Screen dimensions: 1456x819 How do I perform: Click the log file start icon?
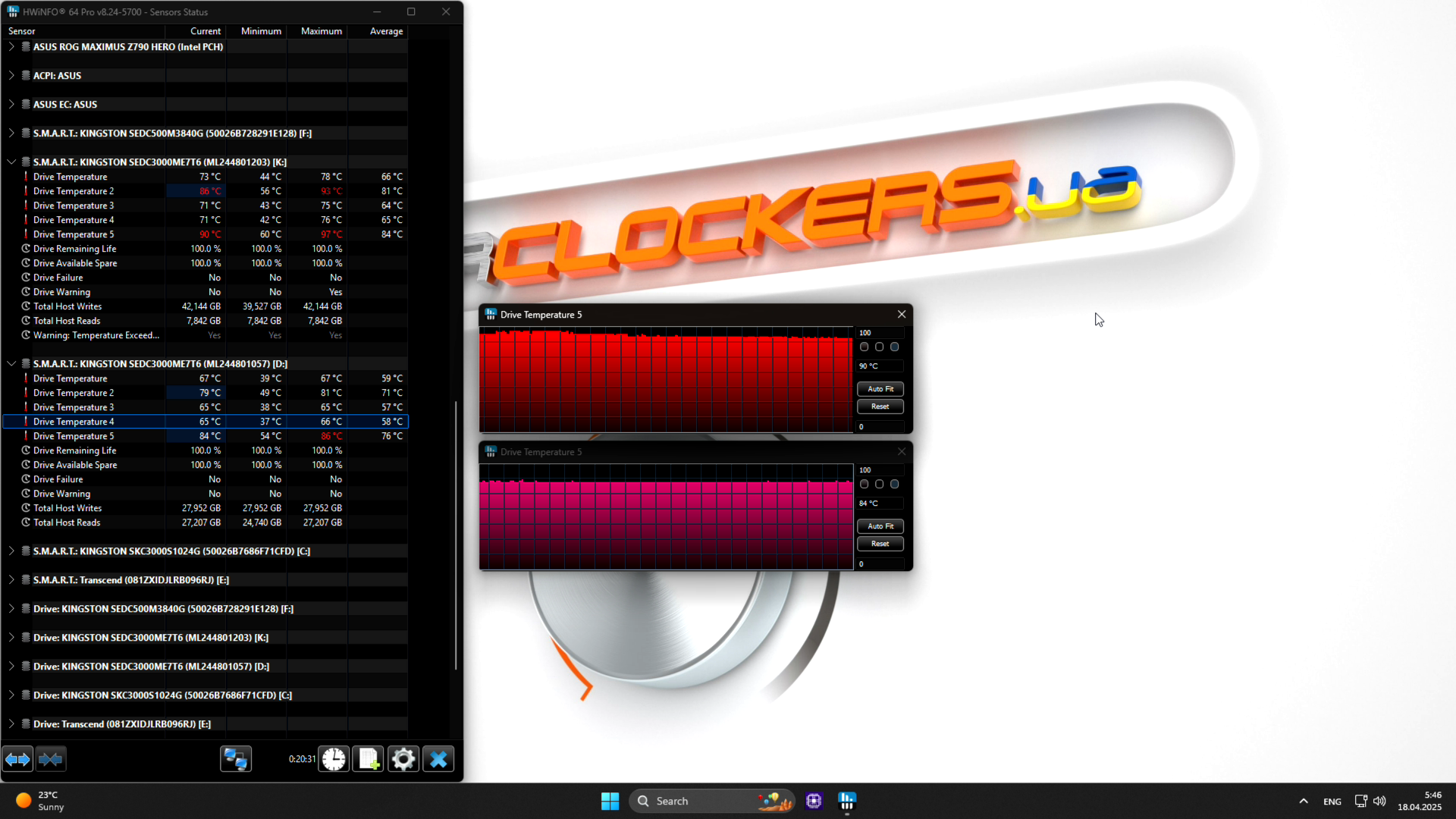click(x=369, y=759)
